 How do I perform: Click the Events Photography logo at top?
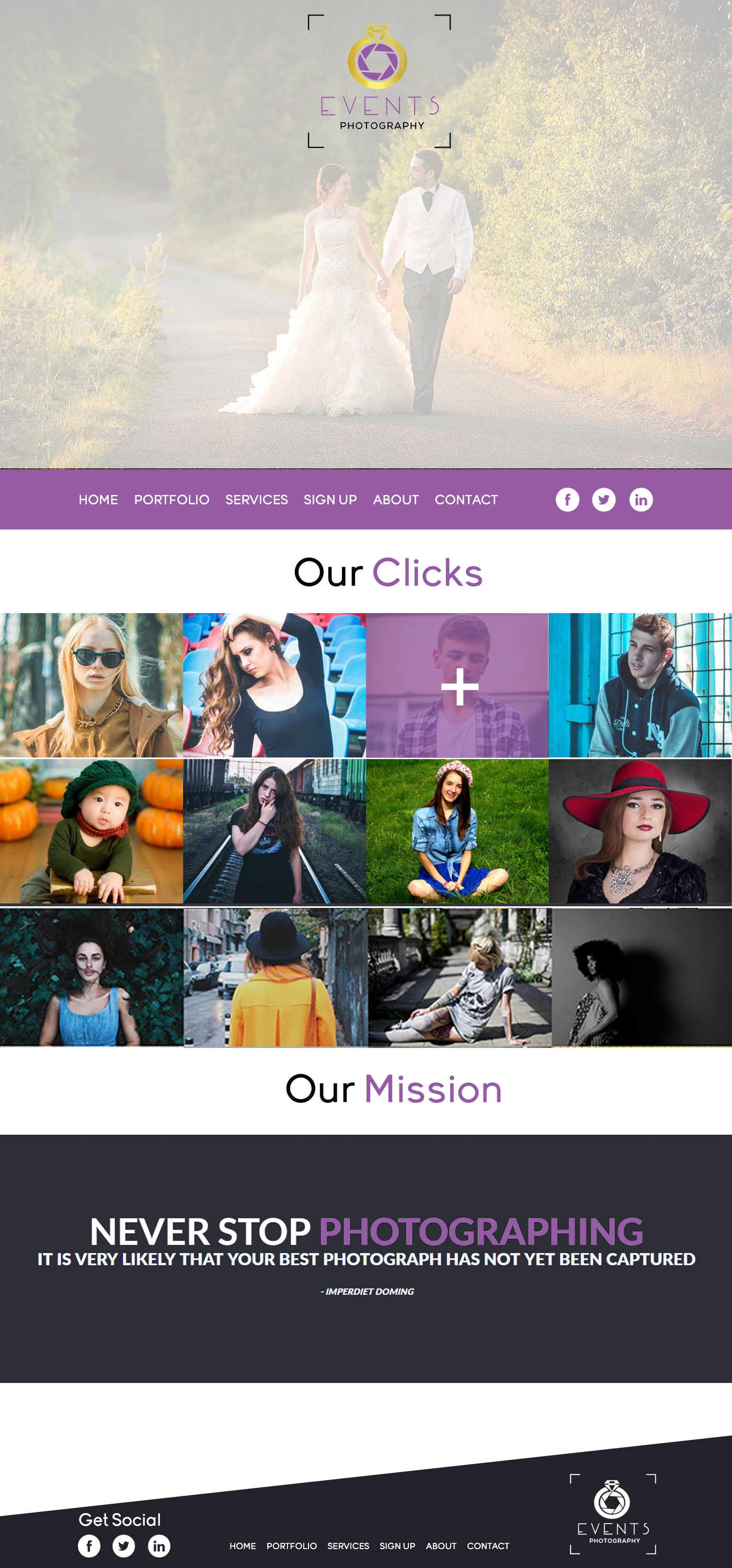[380, 81]
